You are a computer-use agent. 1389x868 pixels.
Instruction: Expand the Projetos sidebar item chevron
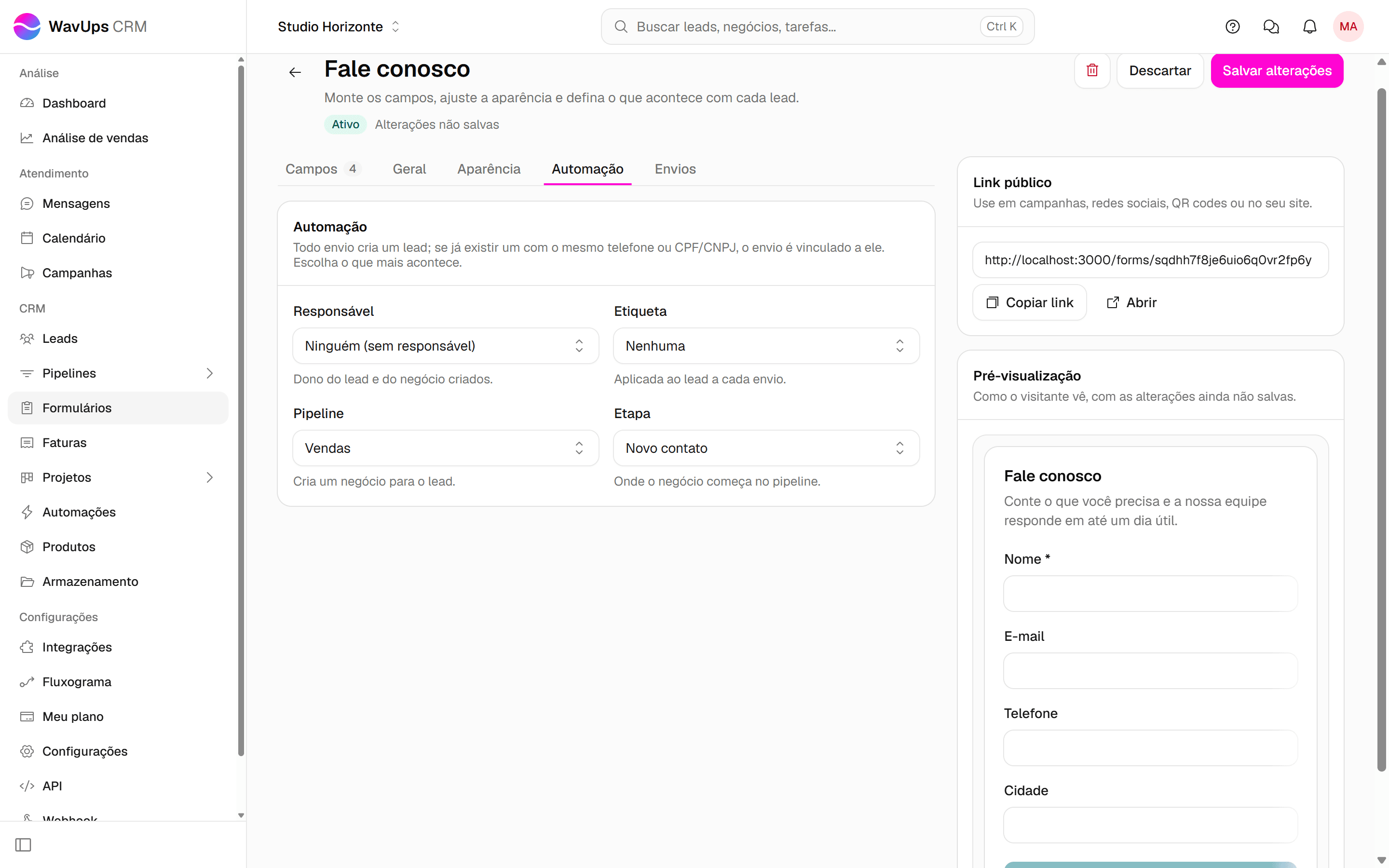209,477
